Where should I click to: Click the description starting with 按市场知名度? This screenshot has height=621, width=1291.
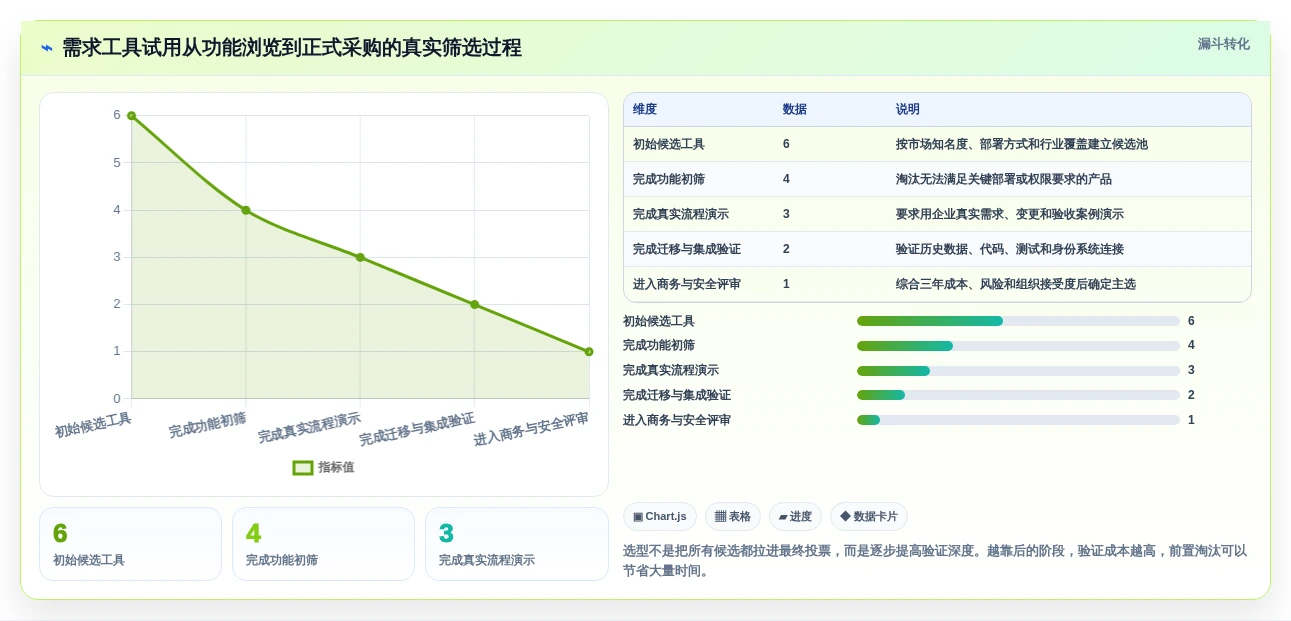1022,144
